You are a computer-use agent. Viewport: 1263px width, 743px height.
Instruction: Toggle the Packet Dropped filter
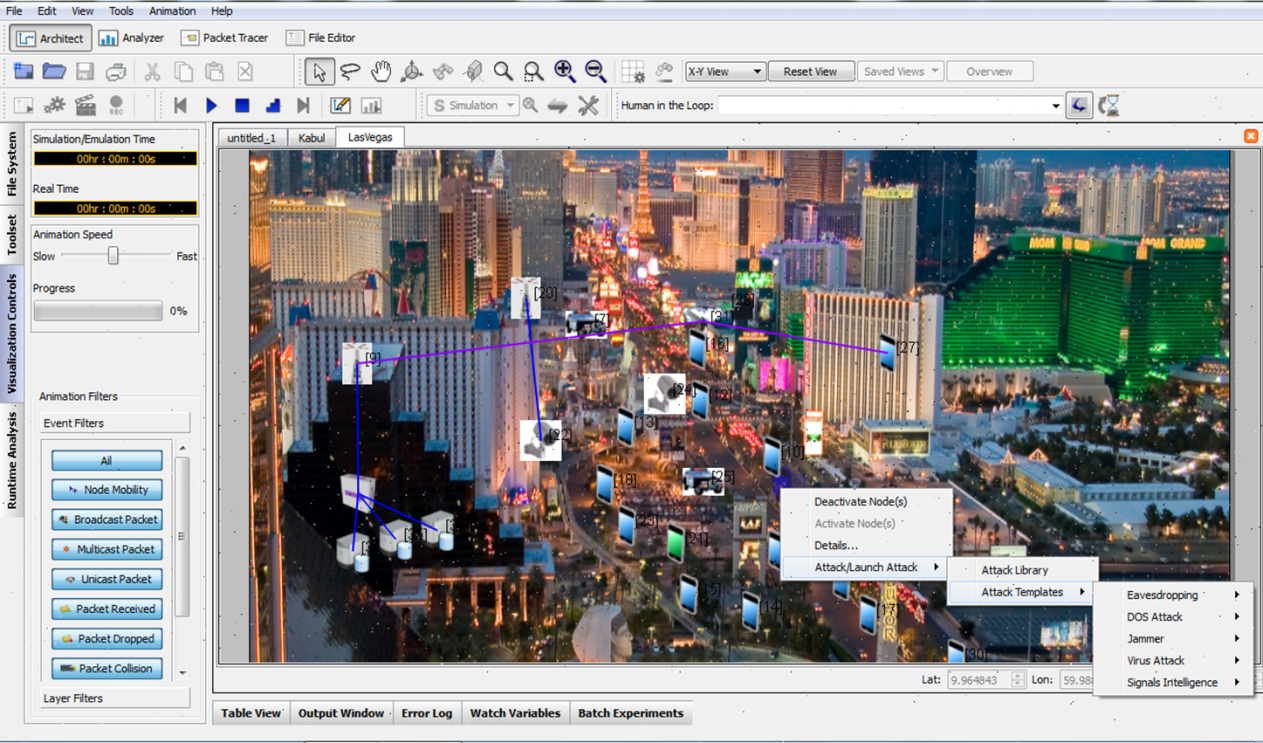point(107,638)
